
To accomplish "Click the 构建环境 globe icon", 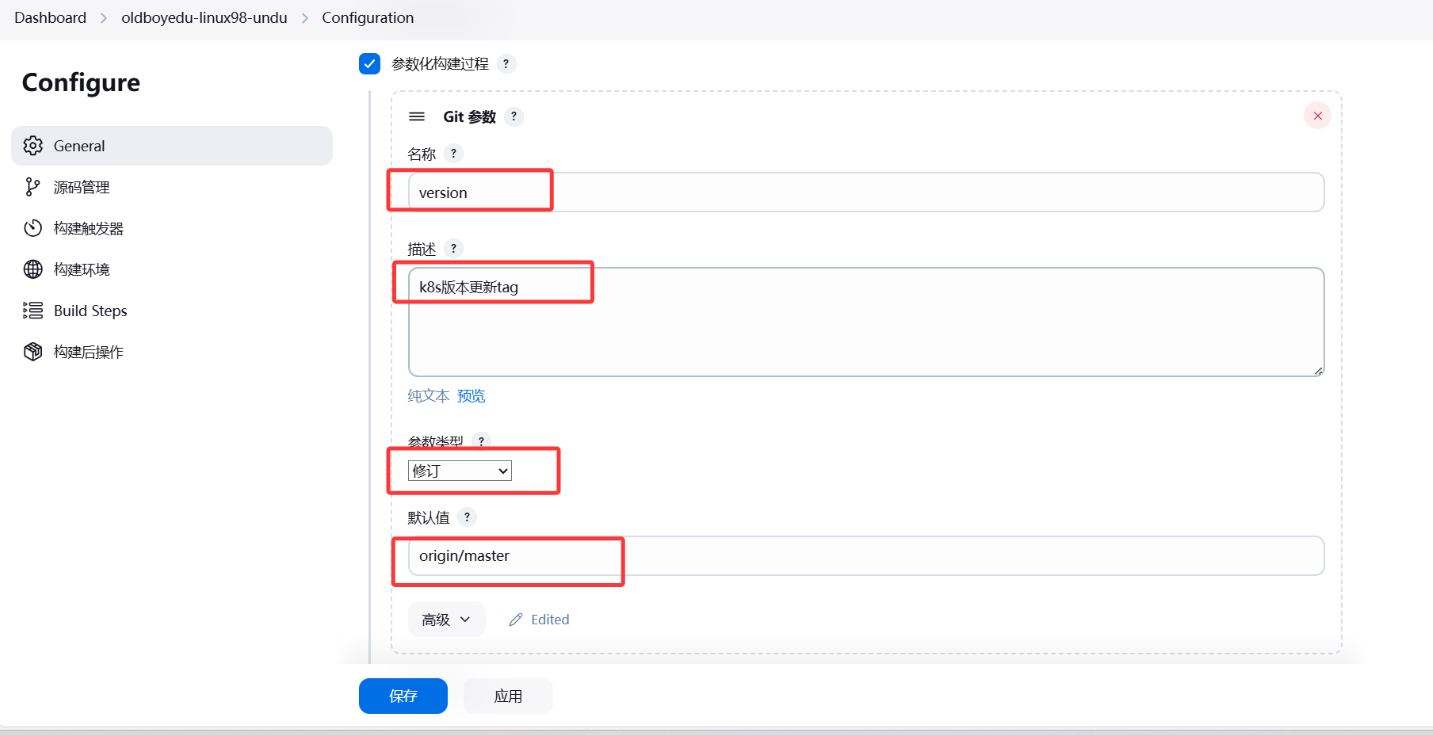I will (x=33, y=269).
